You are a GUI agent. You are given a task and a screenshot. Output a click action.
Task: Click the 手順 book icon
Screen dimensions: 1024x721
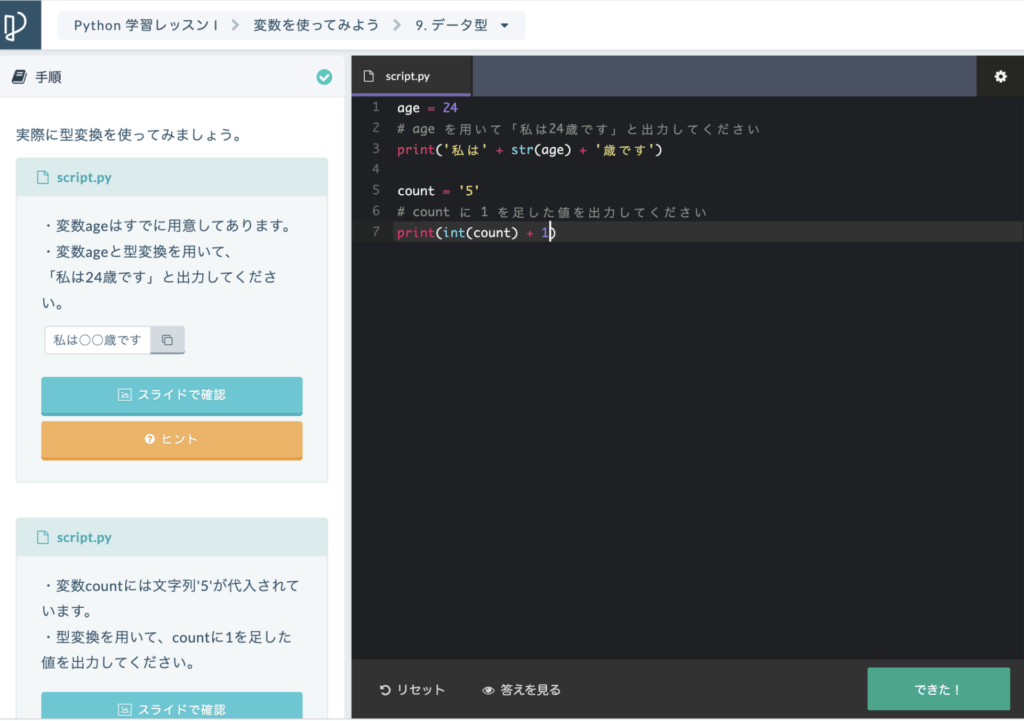(x=18, y=77)
